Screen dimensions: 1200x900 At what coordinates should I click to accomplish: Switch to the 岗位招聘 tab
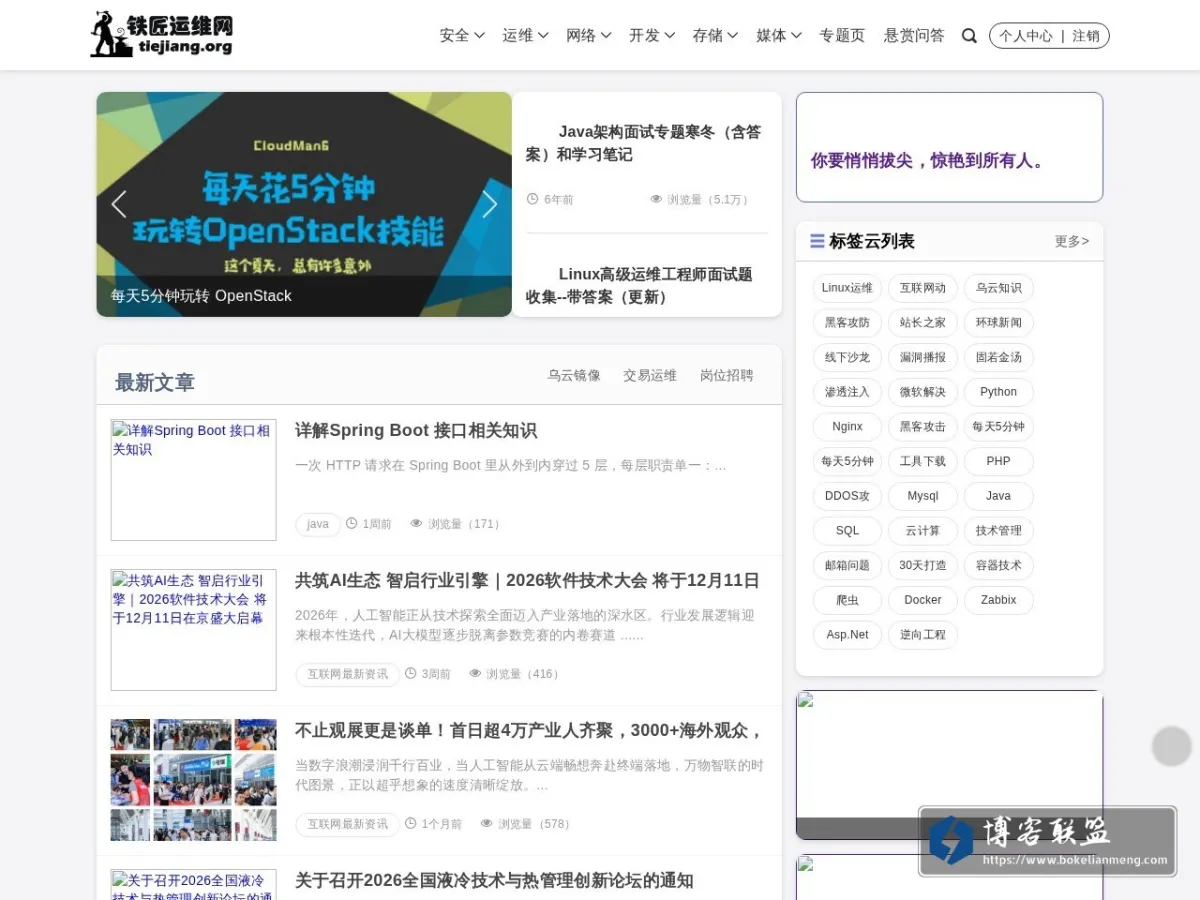coord(727,375)
